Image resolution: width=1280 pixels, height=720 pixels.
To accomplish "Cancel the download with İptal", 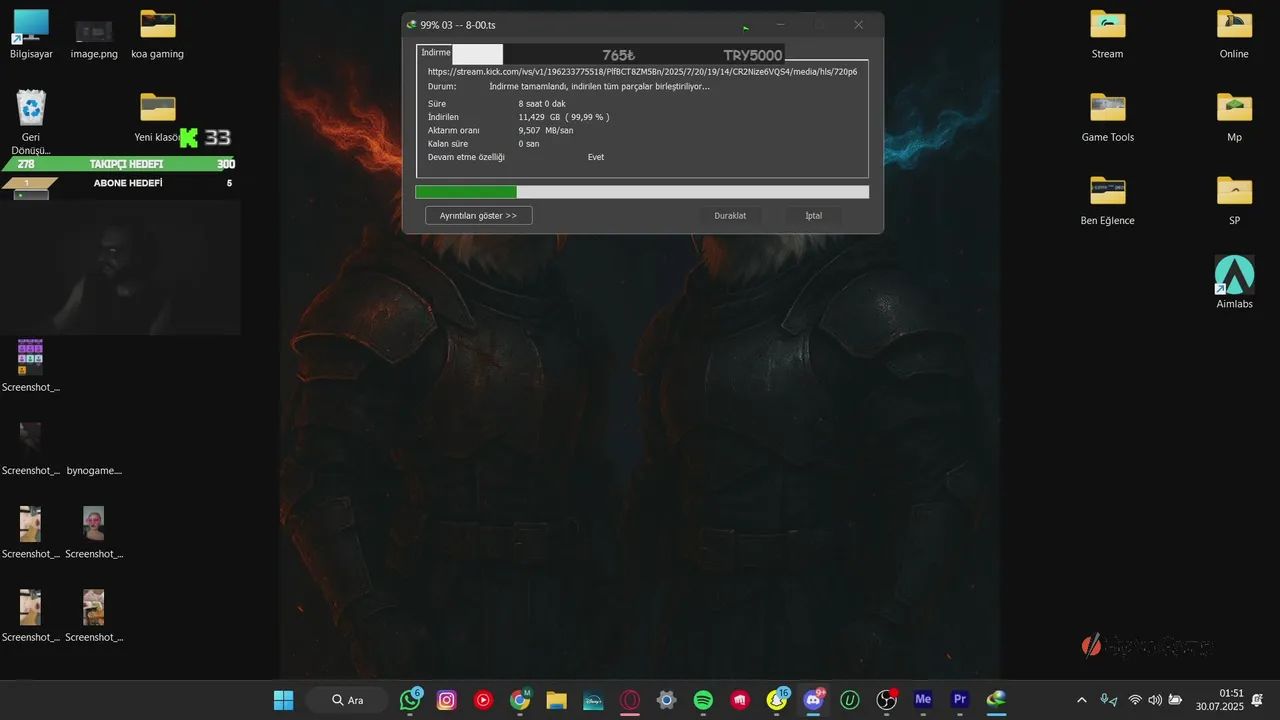I will [x=814, y=215].
